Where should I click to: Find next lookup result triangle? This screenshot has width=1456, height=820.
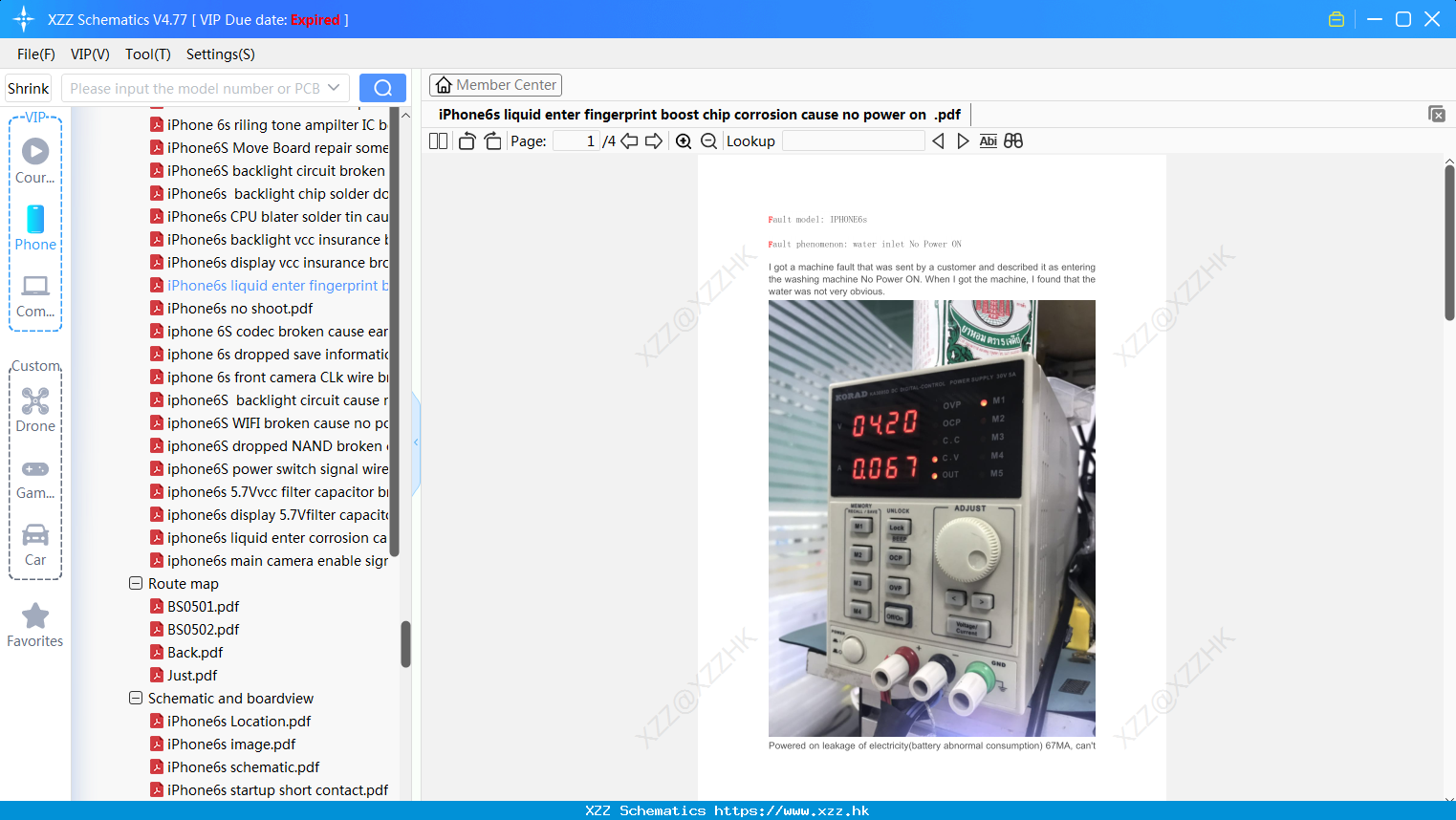pos(963,141)
